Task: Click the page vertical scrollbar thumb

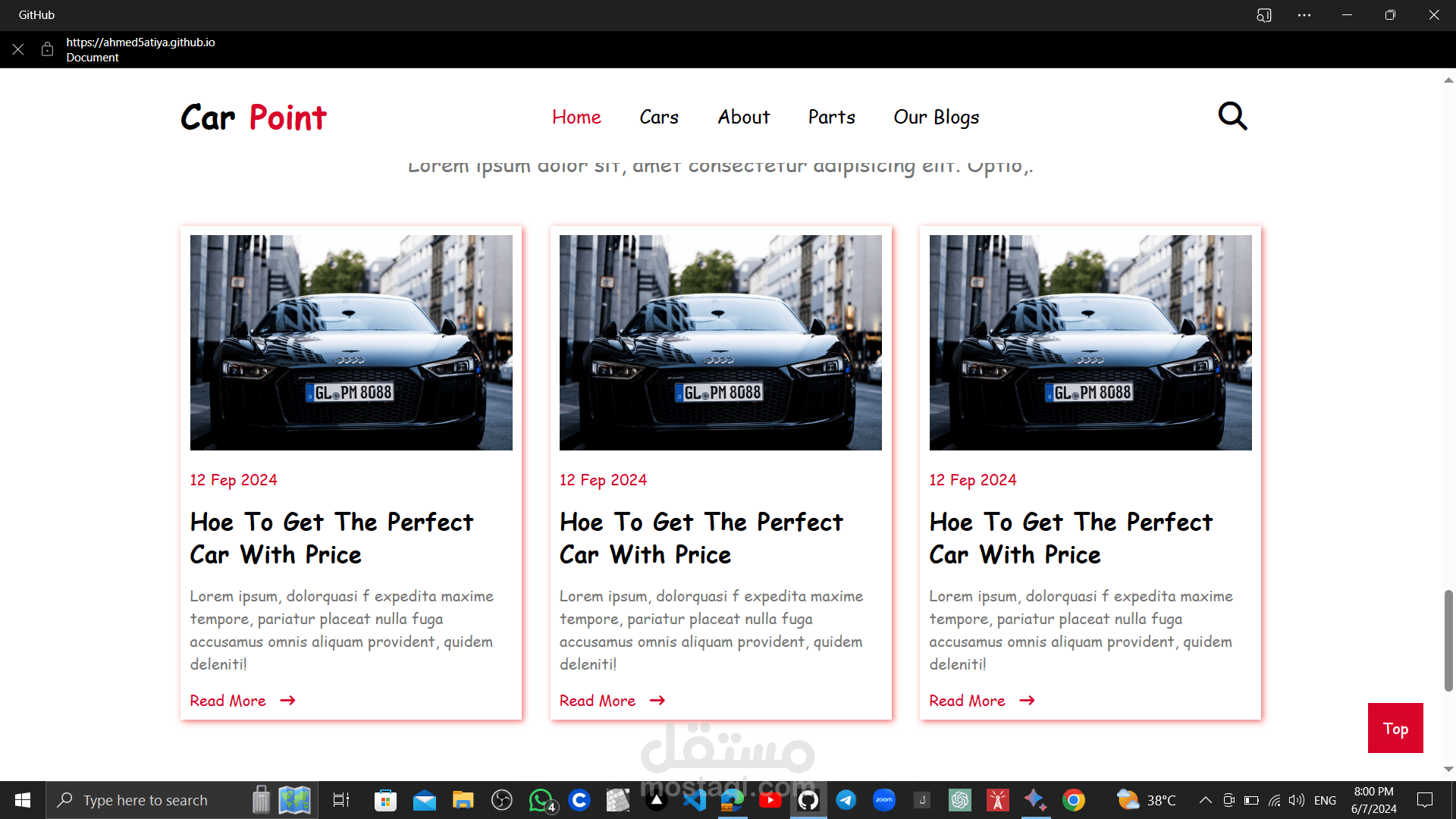Action: [1448, 639]
